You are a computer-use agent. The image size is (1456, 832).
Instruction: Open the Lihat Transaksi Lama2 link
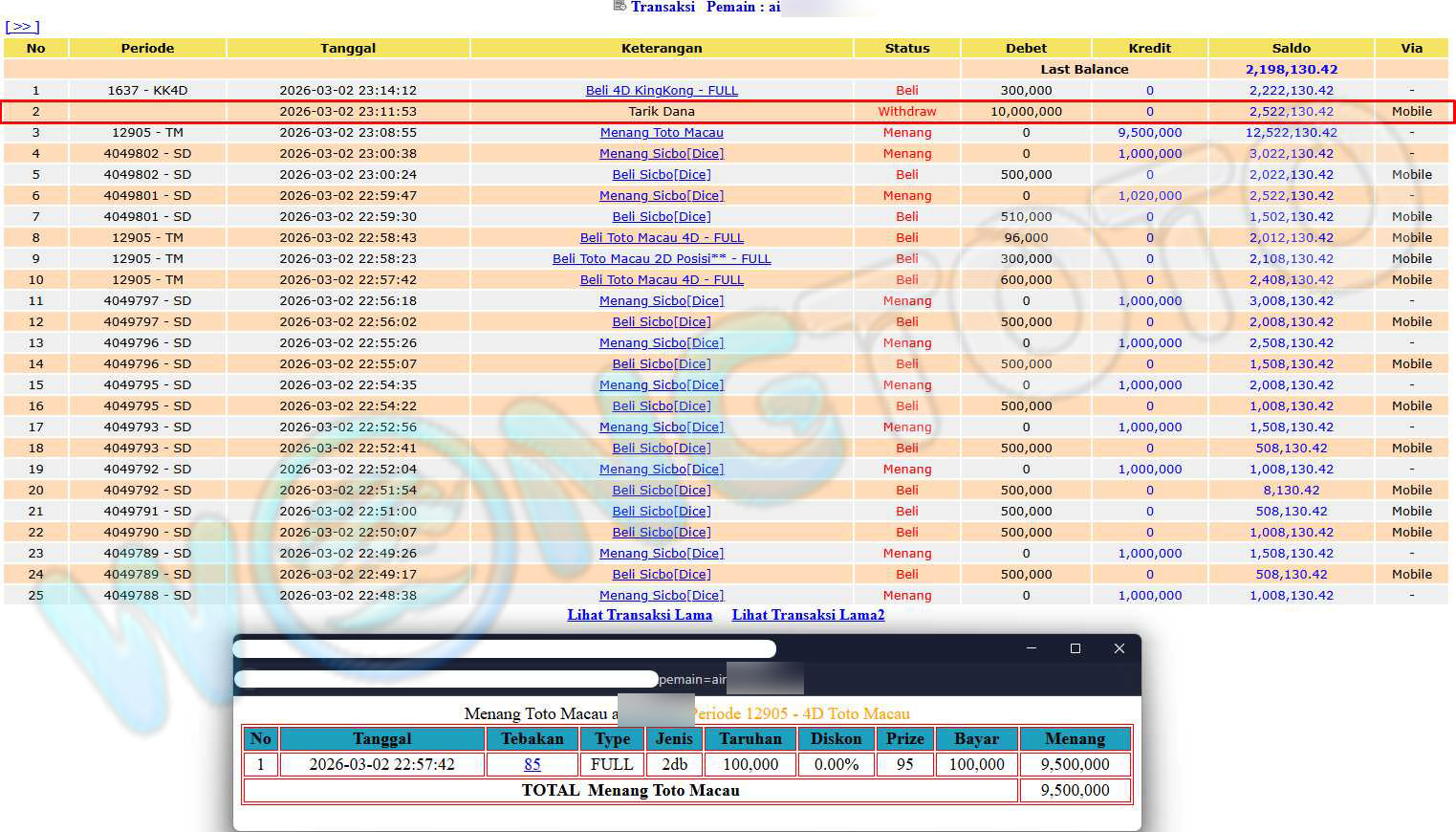click(808, 615)
